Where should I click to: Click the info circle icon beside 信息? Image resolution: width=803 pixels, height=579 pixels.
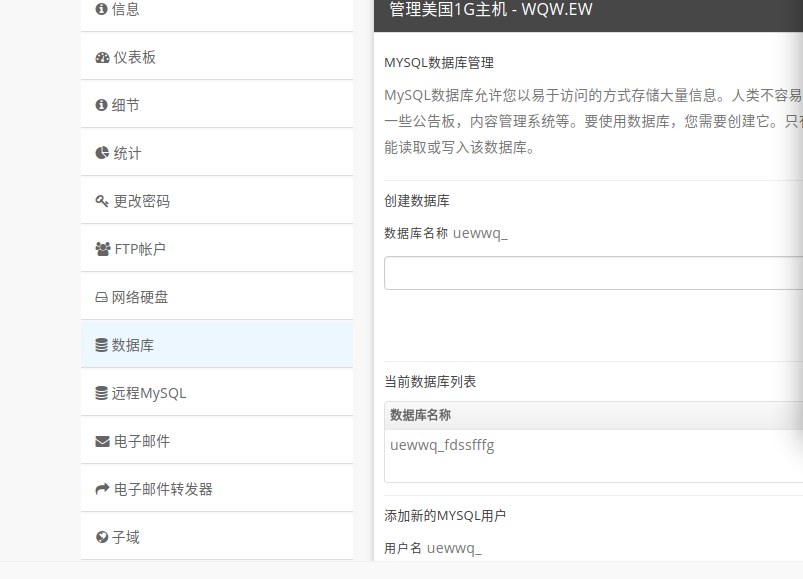[x=101, y=9]
